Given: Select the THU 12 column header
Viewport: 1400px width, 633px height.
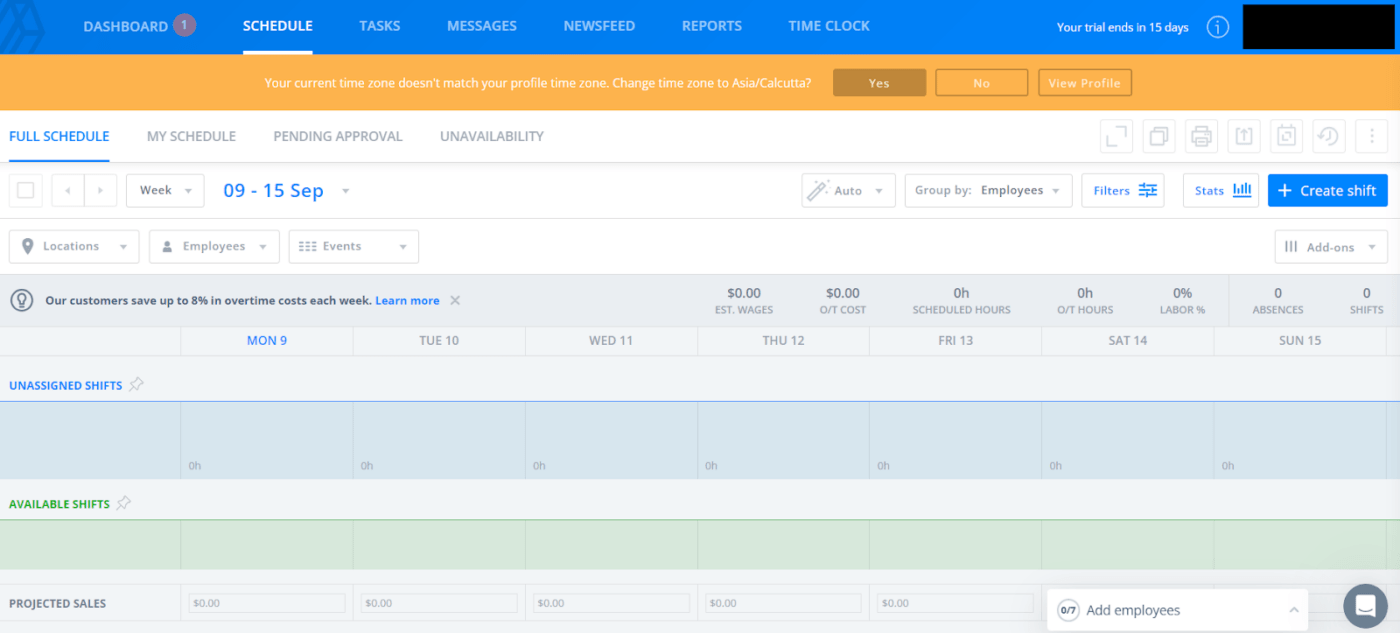Looking at the screenshot, I should click(783, 340).
